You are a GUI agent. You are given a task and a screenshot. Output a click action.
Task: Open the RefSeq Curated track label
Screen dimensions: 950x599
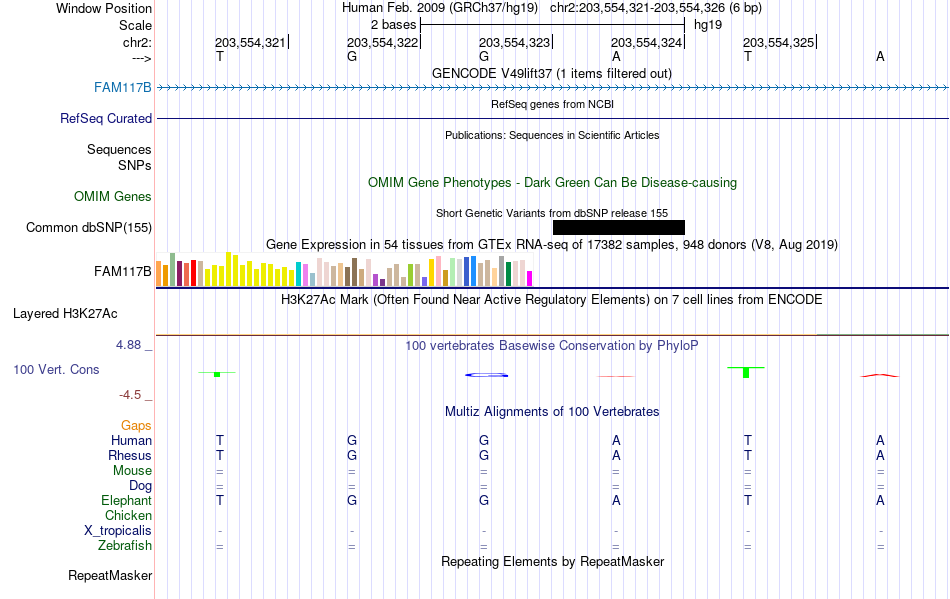pos(105,118)
